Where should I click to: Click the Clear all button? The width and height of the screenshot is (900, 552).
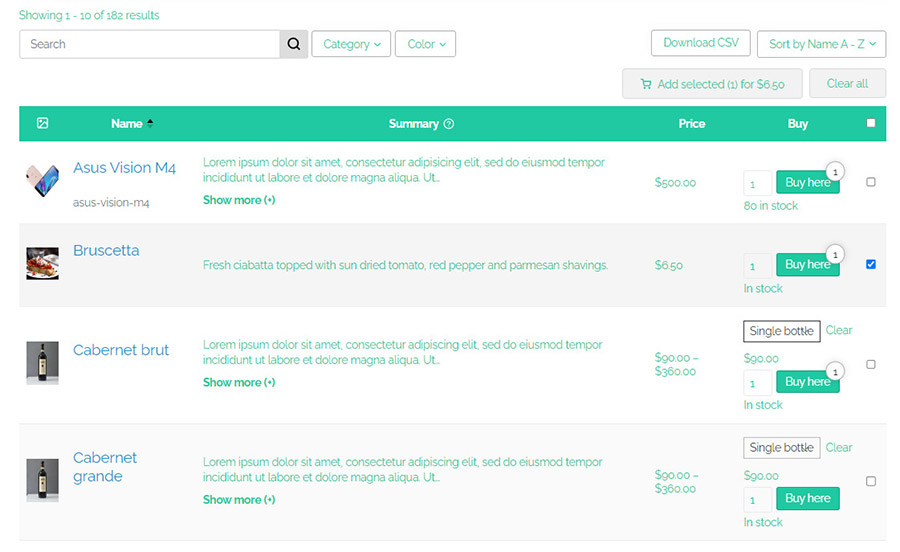click(x=847, y=84)
